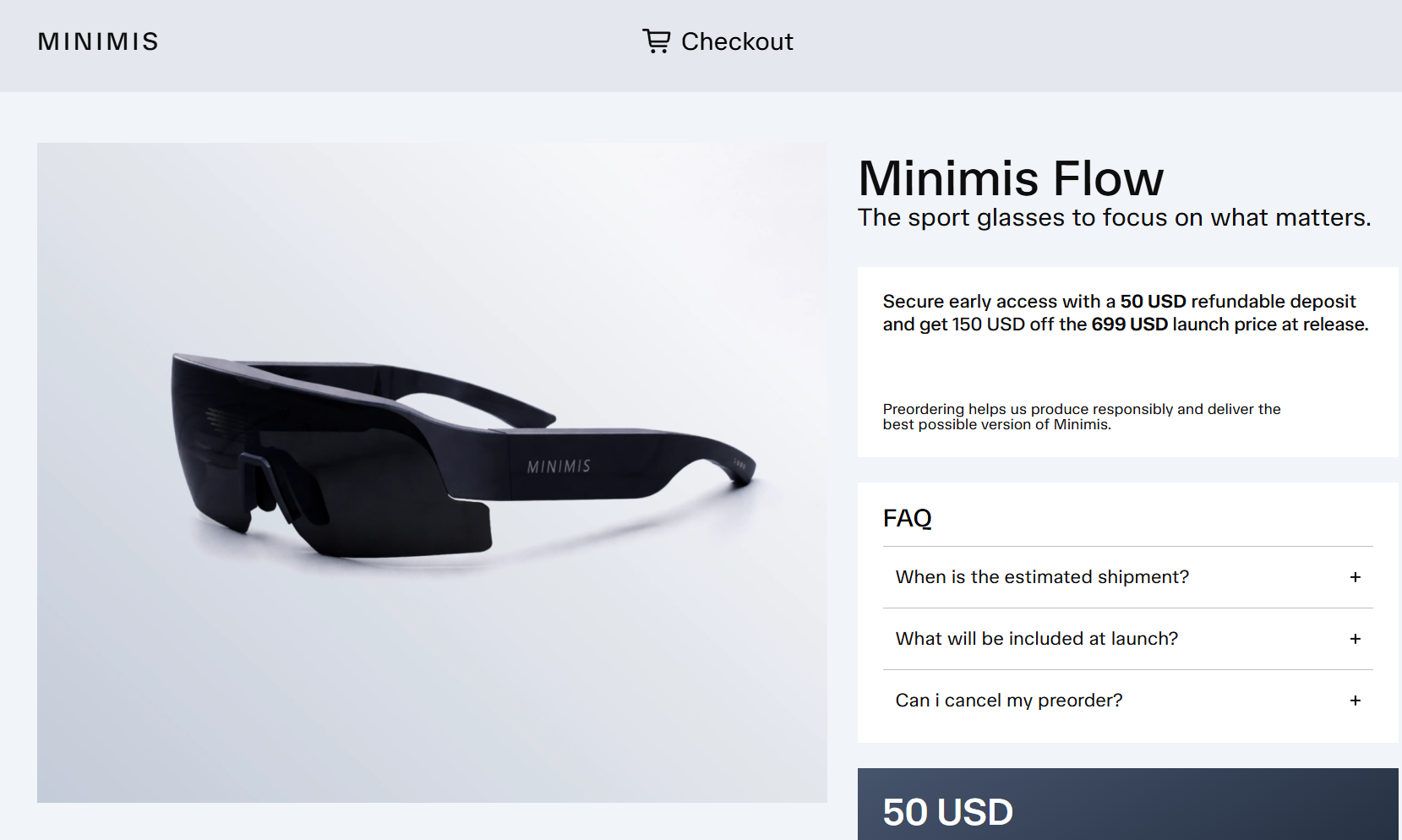The image size is (1402, 840).
Task: Click plus icon beside estimated shipment question
Action: [1355, 577]
